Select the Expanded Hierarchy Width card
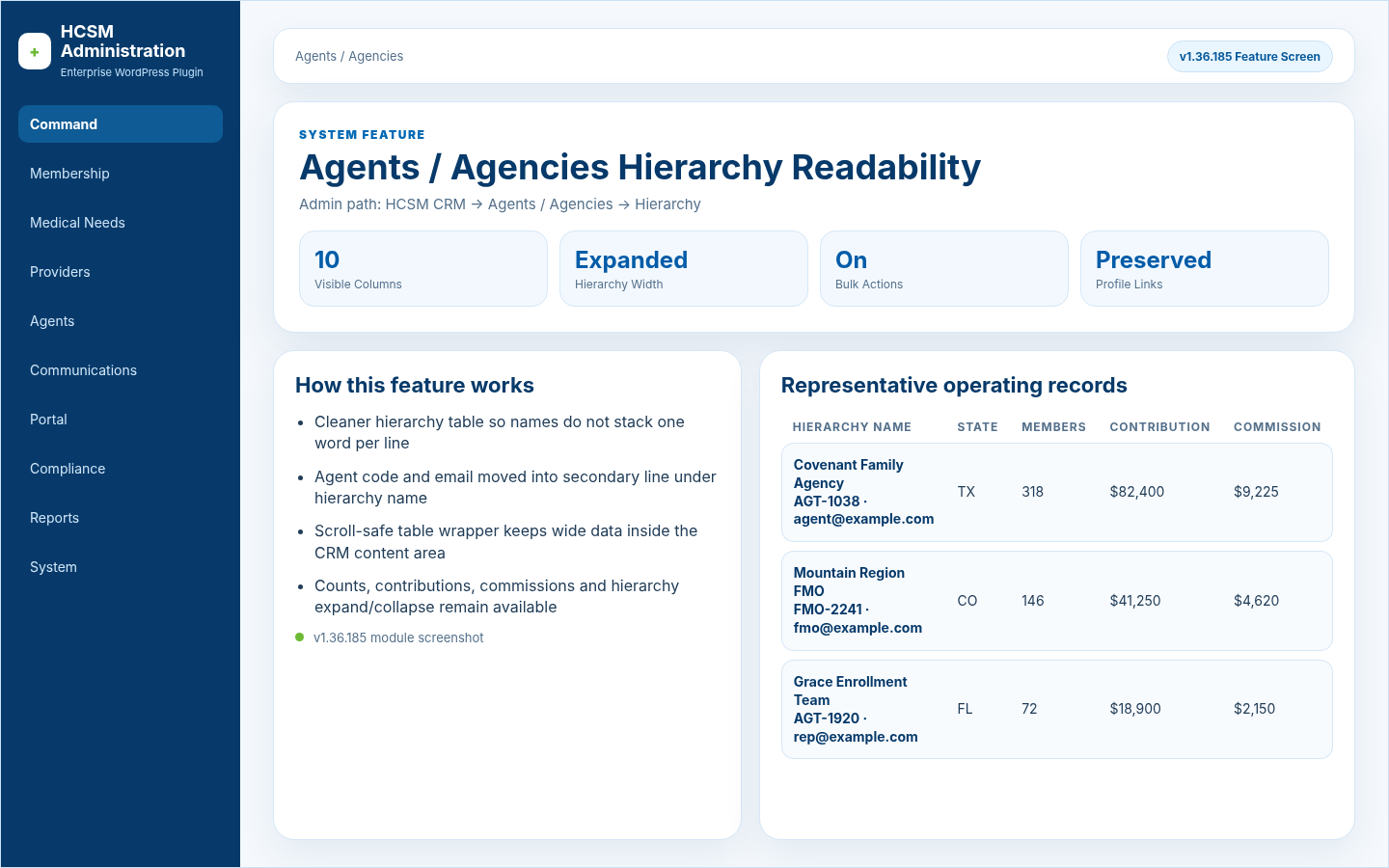This screenshot has width=1389, height=868. [x=684, y=269]
